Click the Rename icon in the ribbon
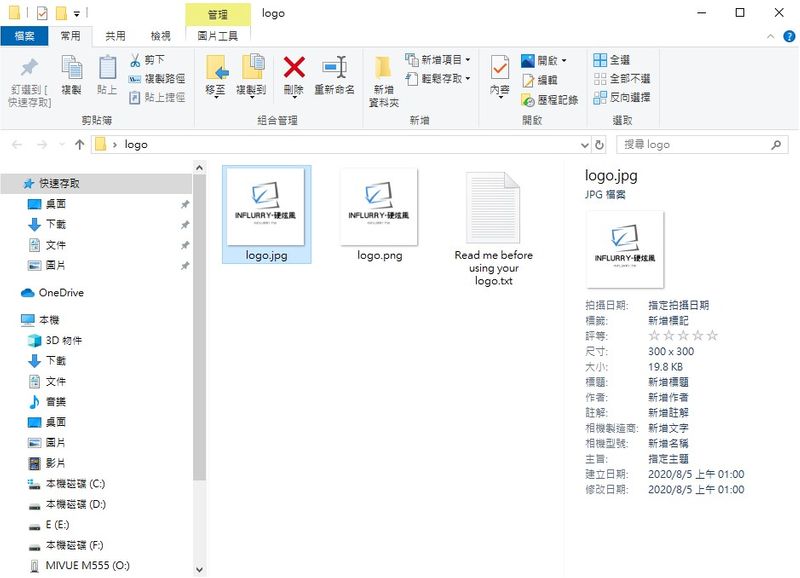Viewport: 800px width, 578px height. (335, 67)
